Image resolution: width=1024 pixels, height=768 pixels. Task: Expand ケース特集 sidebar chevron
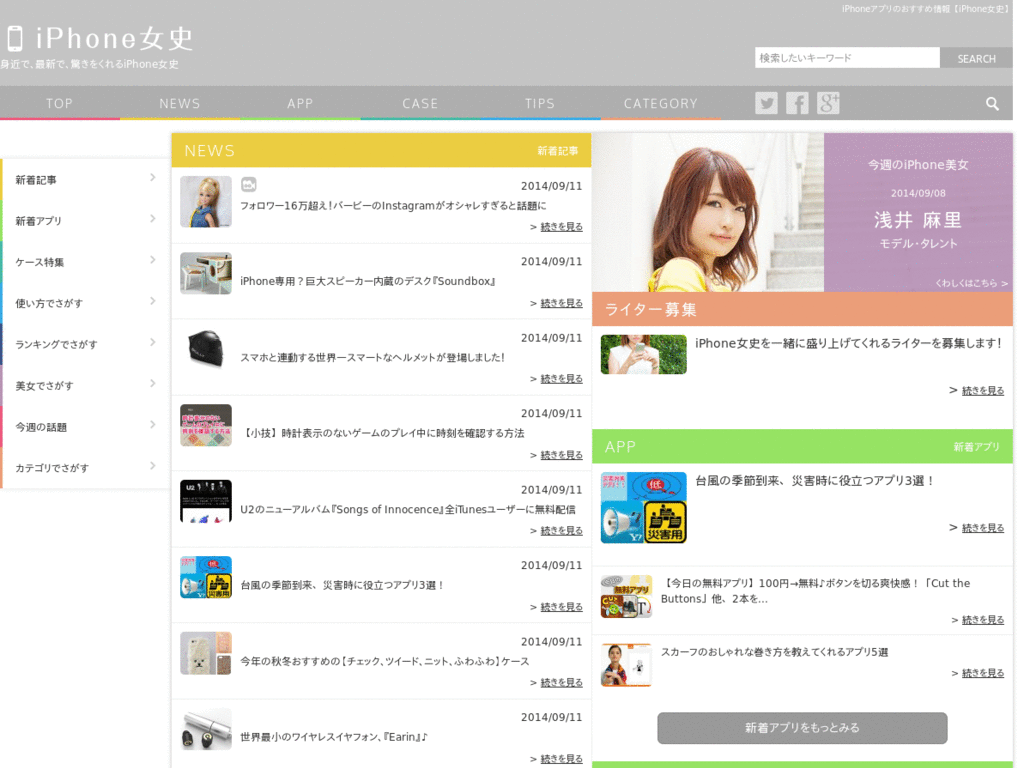152,260
